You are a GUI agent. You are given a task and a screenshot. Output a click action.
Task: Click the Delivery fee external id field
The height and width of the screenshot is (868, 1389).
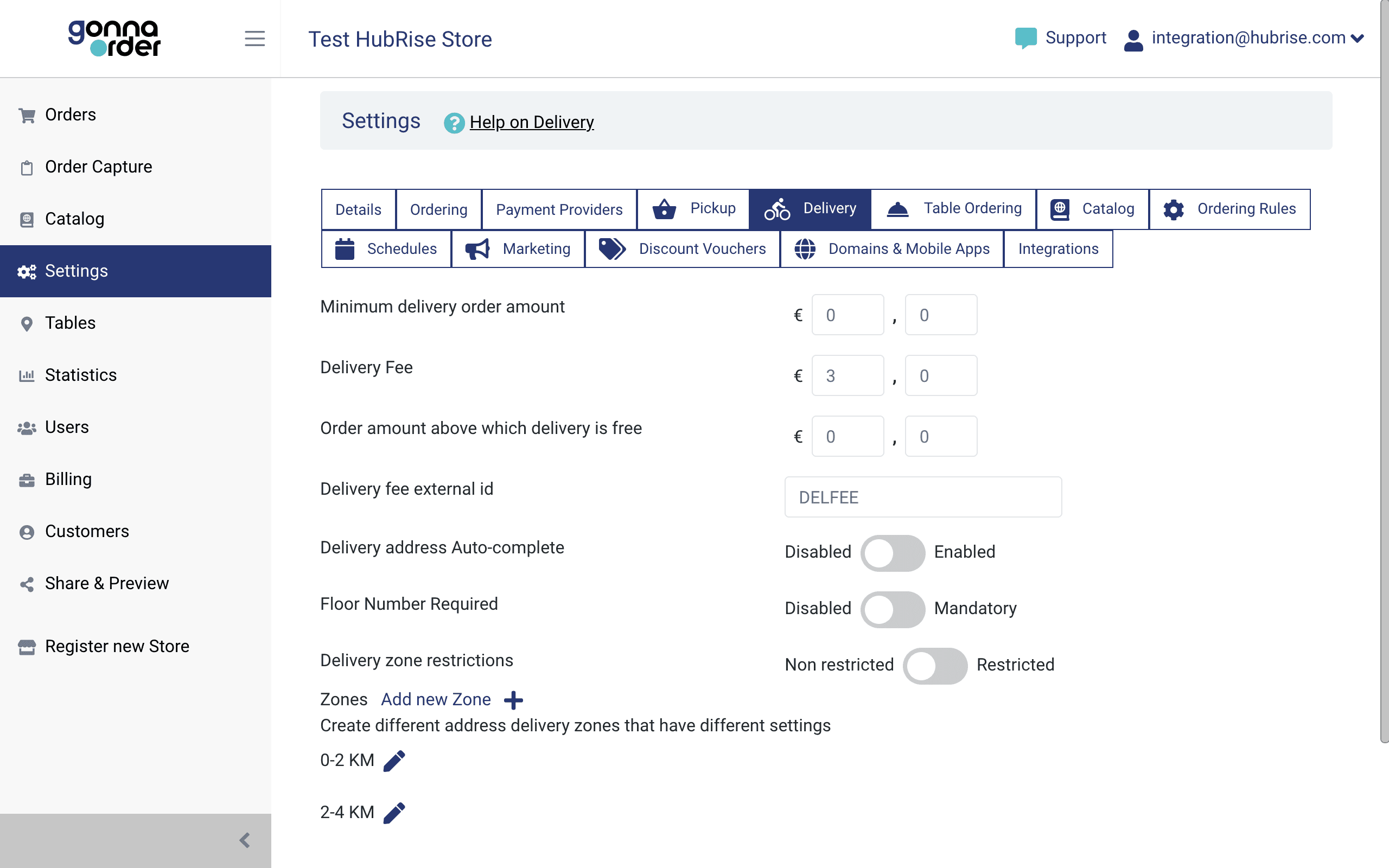922,496
